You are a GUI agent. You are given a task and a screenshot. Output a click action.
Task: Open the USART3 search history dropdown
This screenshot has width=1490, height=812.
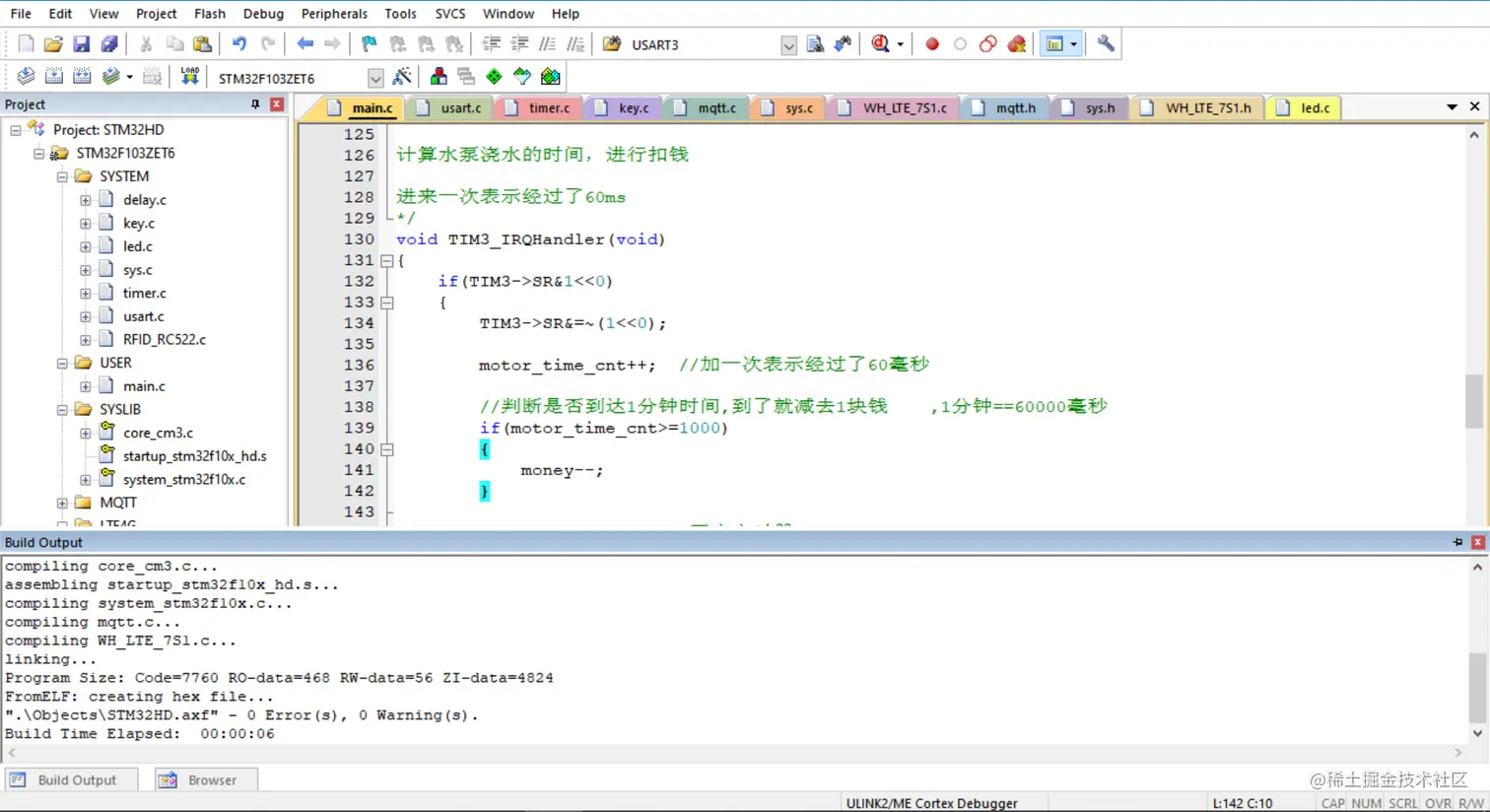788,44
